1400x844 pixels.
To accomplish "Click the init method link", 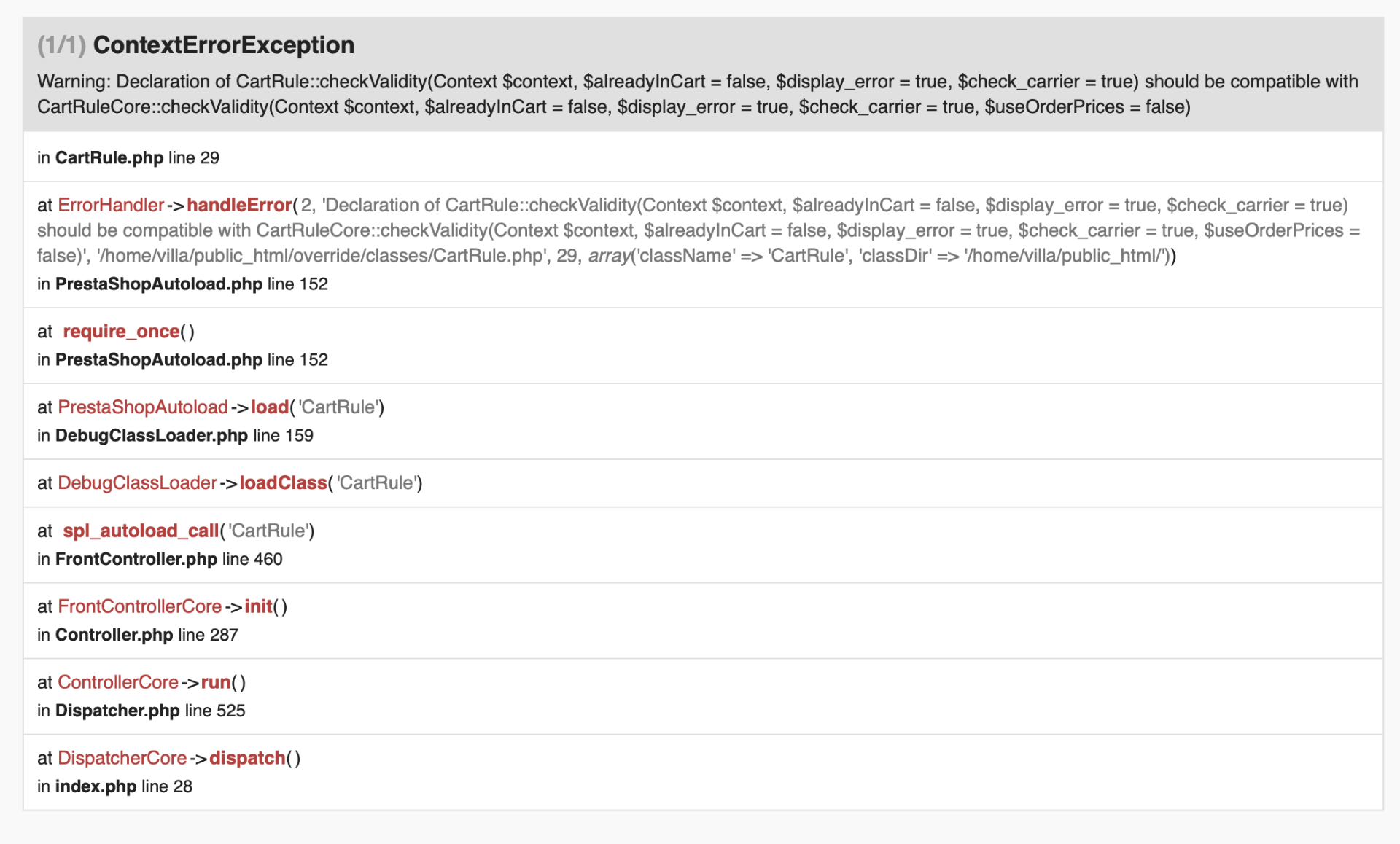I will tap(258, 606).
